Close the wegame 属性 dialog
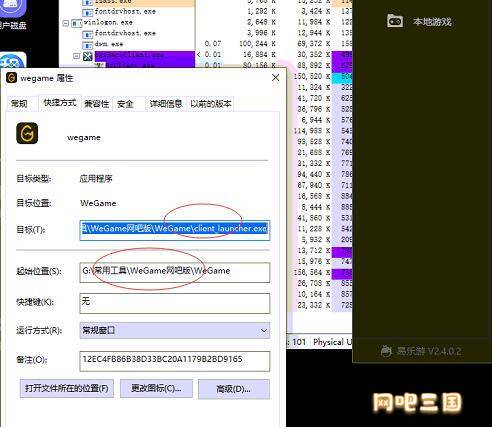This screenshot has height=427, width=492. tap(275, 78)
